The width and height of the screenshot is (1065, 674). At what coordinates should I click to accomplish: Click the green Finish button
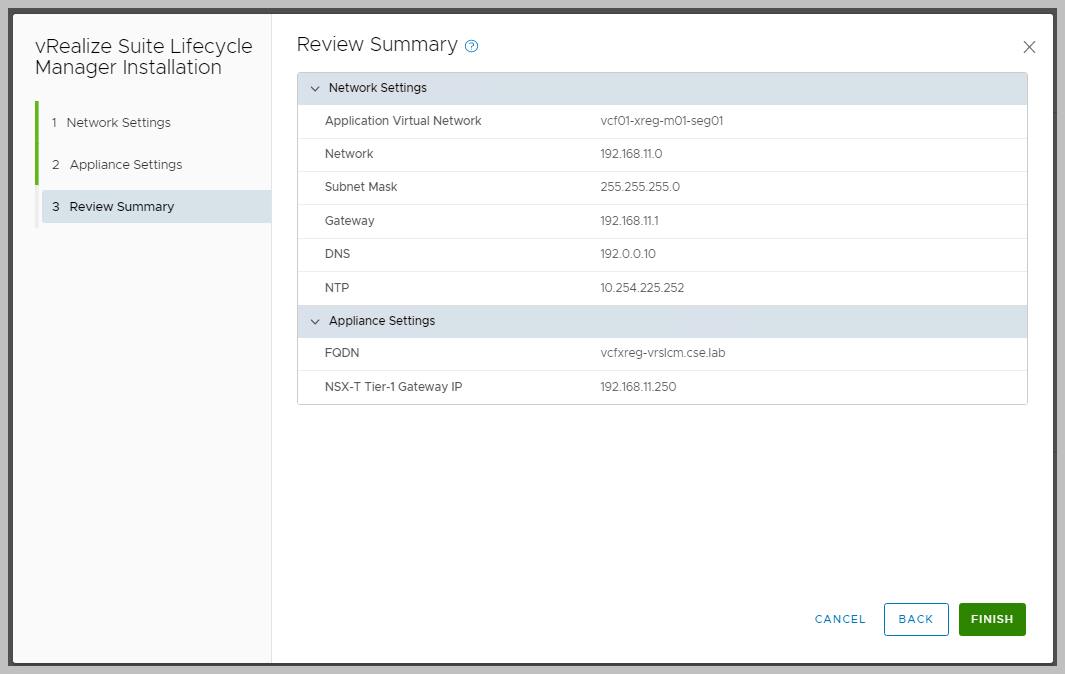coord(991,619)
